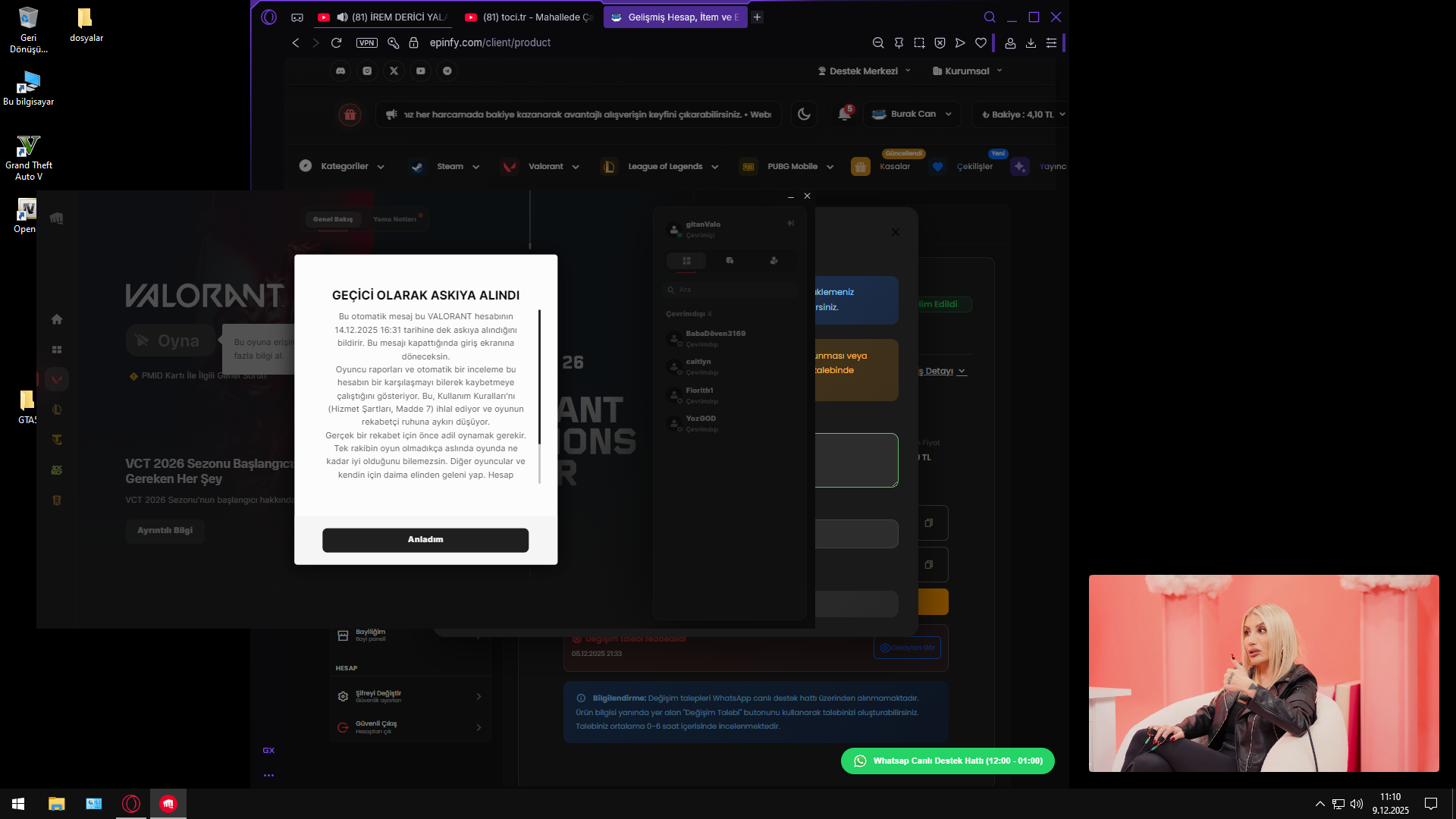This screenshot has height=819, width=1456.
Task: Open the Opera profile account icon
Action: [1010, 43]
